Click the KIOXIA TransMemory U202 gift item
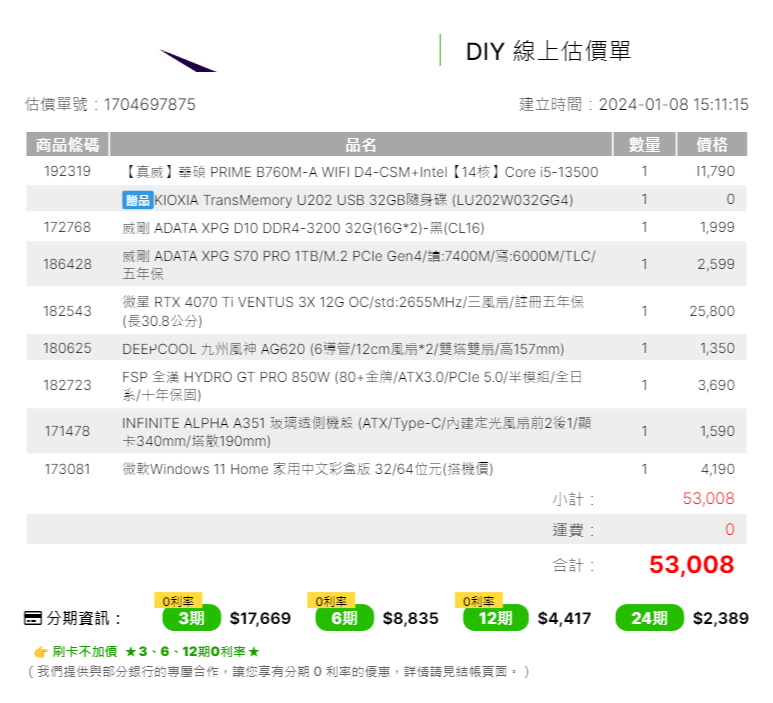Viewport: 773px width, 703px height. tap(364, 200)
